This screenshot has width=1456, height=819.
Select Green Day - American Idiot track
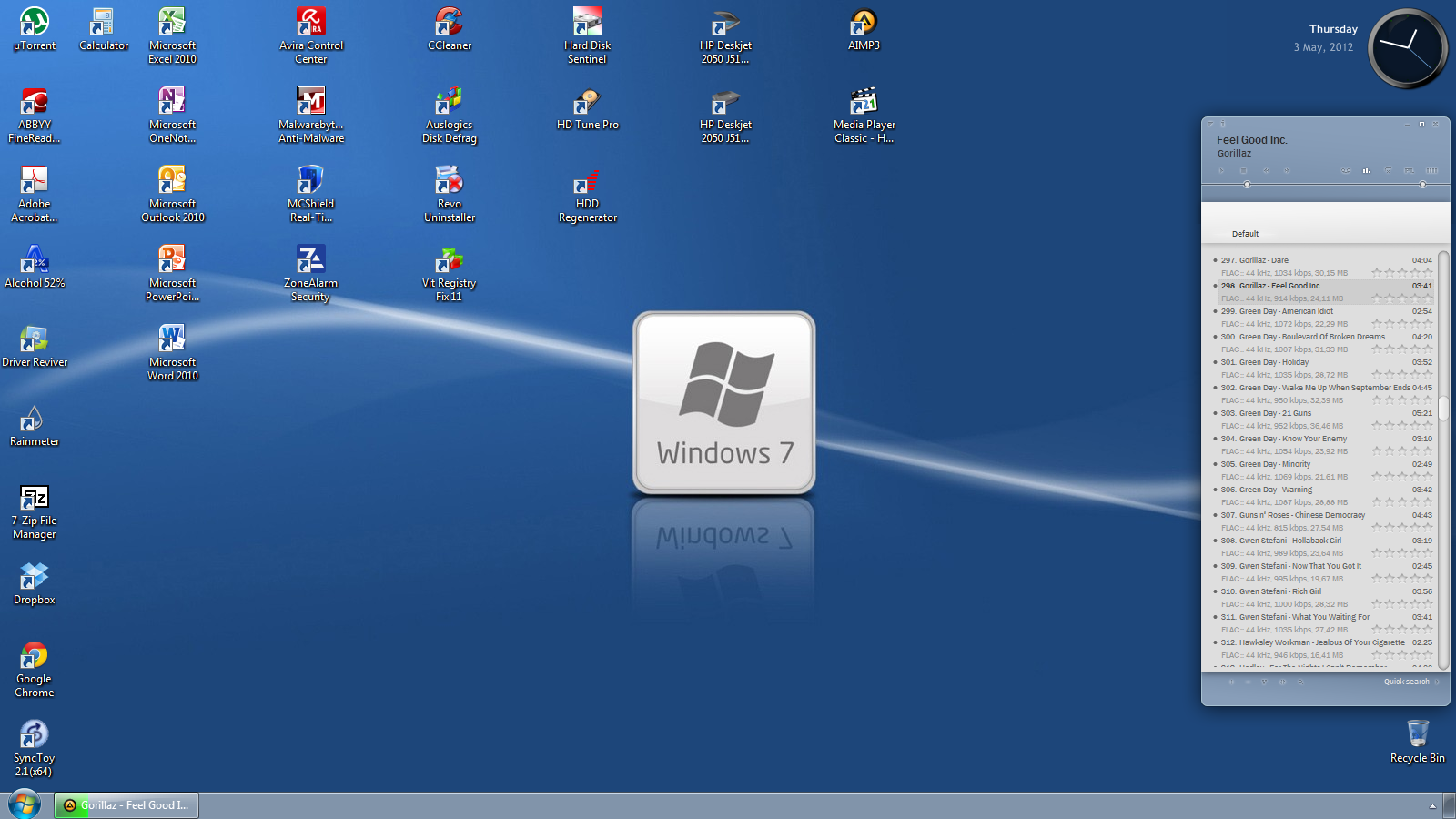[x=1322, y=317]
